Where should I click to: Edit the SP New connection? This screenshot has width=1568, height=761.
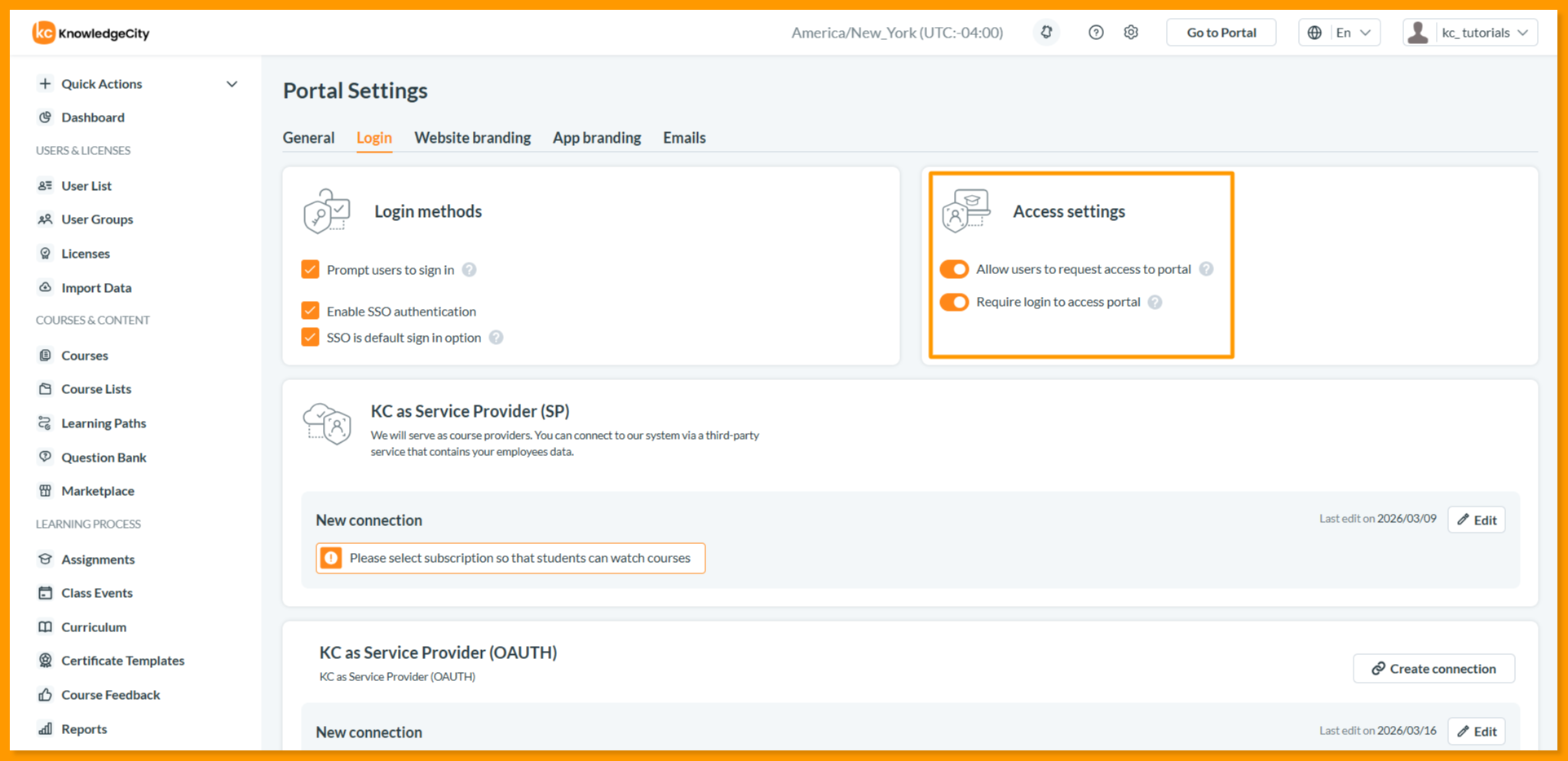coord(1477,520)
